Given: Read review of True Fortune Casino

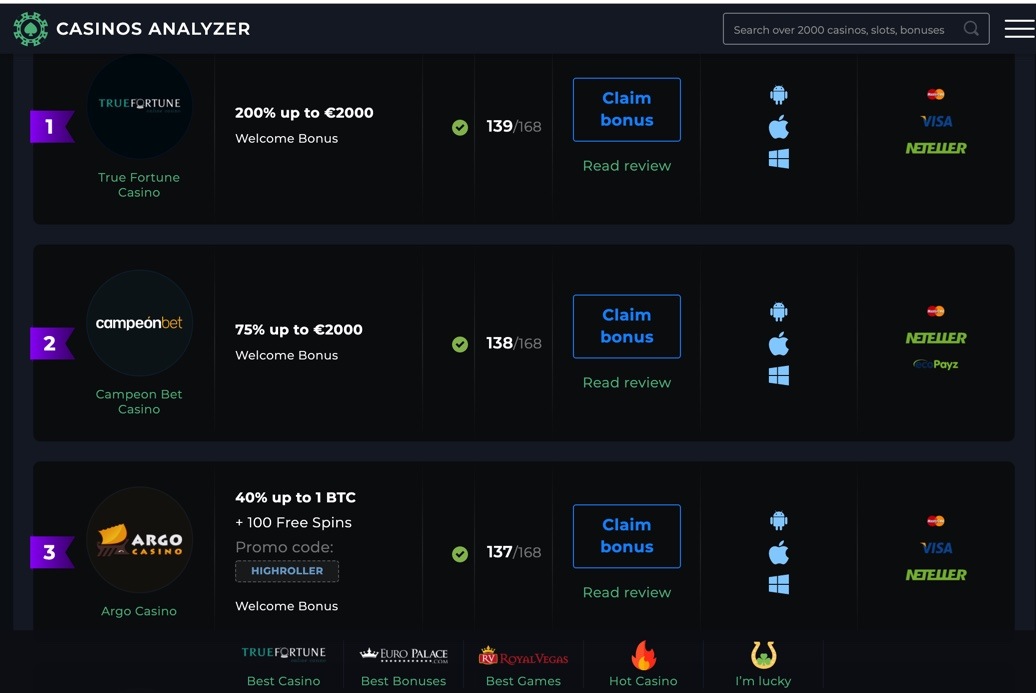Looking at the screenshot, I should click(626, 166).
